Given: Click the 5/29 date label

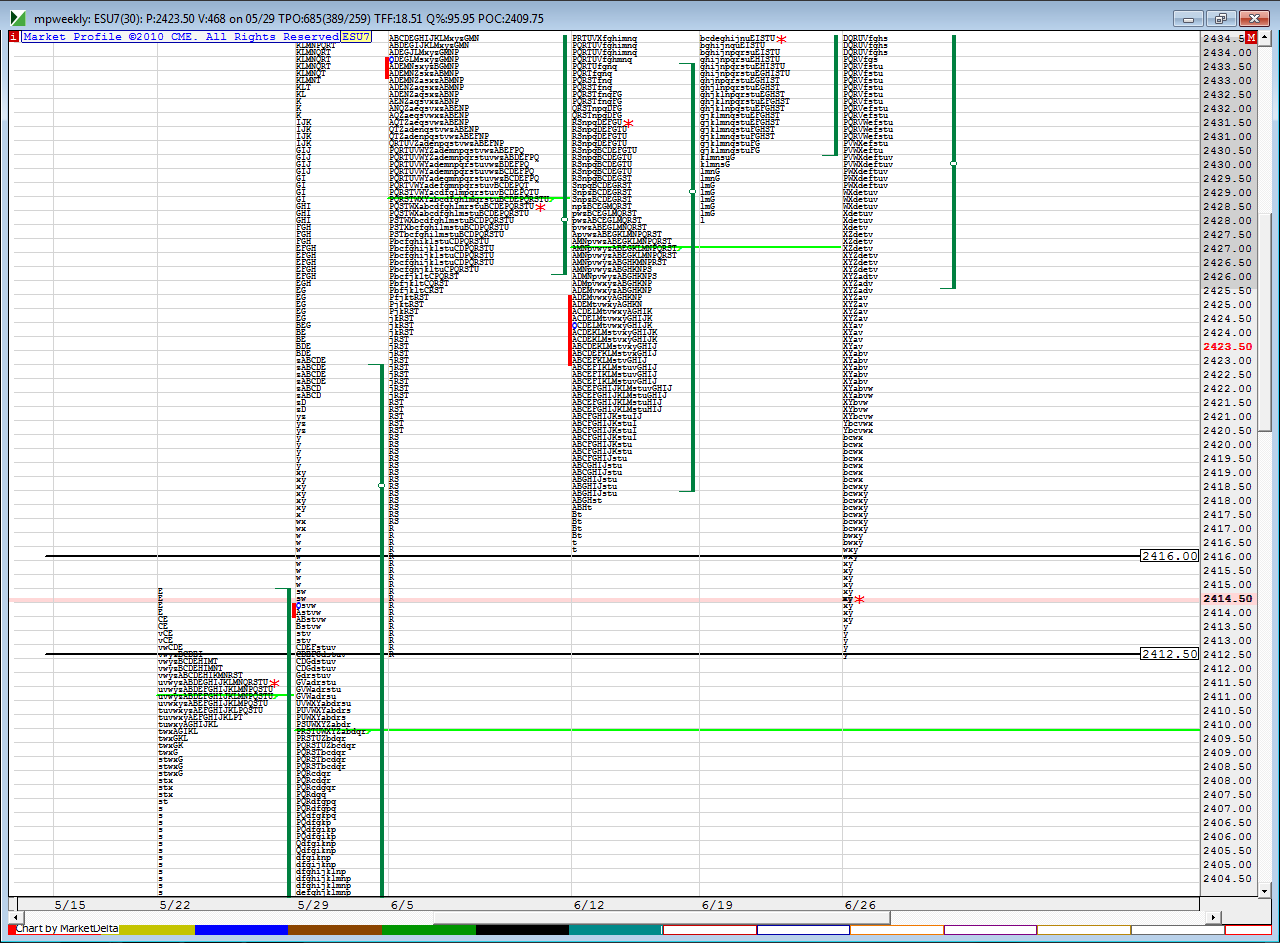Looking at the screenshot, I should pyautogui.click(x=313, y=904).
